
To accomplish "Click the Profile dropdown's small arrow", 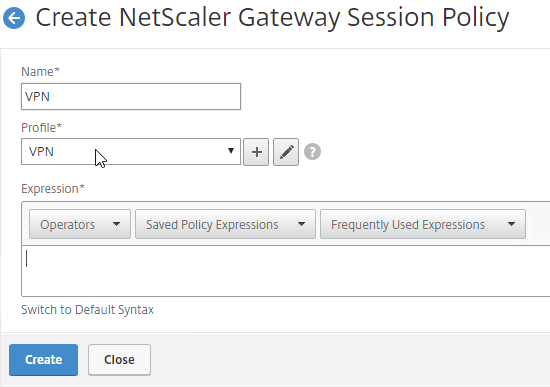I will (x=230, y=151).
